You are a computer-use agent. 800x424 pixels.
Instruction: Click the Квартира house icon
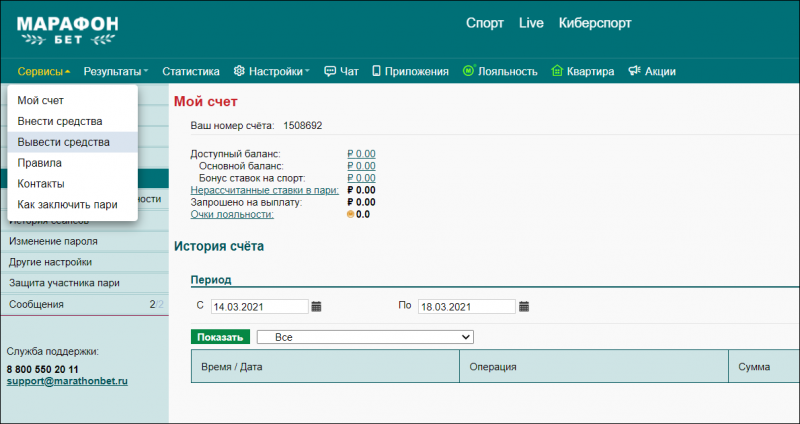click(x=557, y=71)
